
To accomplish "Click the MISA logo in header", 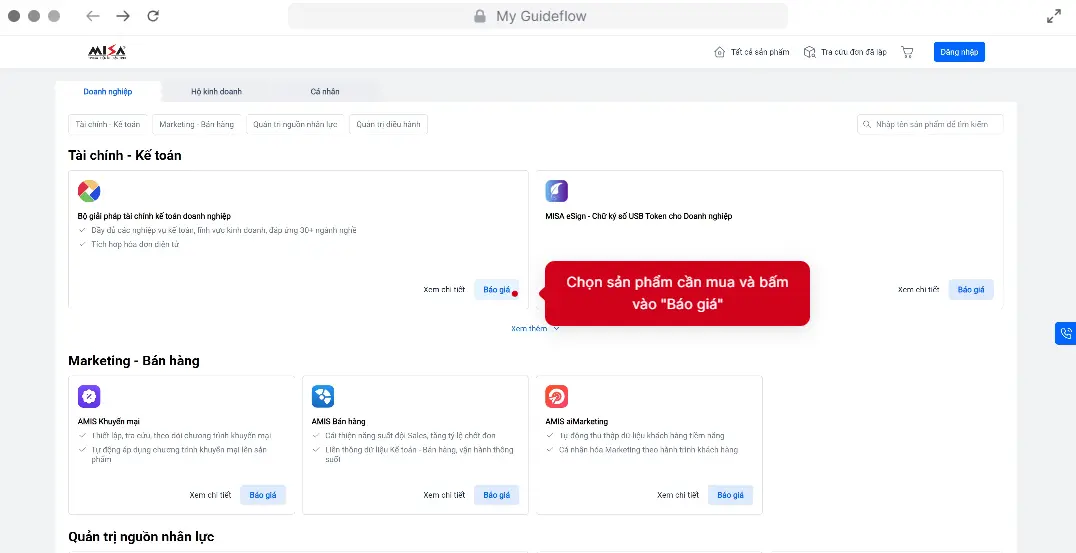I will (107, 52).
